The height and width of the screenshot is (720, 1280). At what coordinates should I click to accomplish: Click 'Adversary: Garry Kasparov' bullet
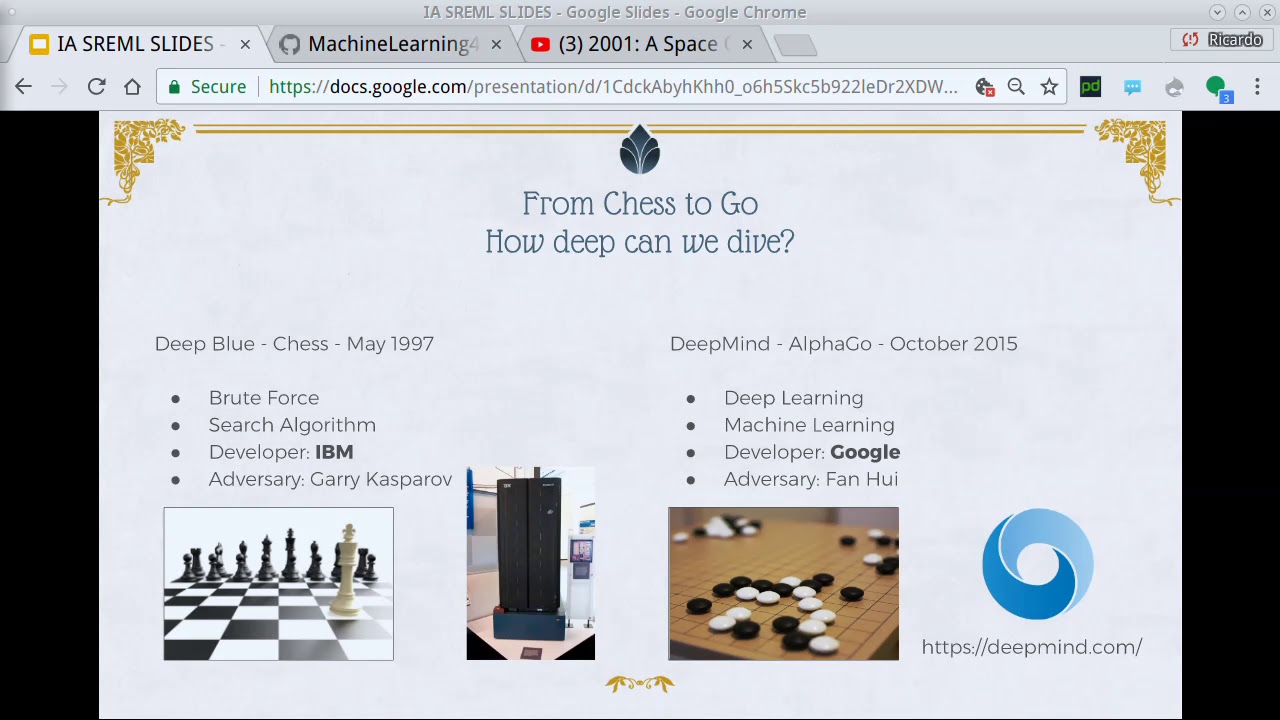point(330,479)
